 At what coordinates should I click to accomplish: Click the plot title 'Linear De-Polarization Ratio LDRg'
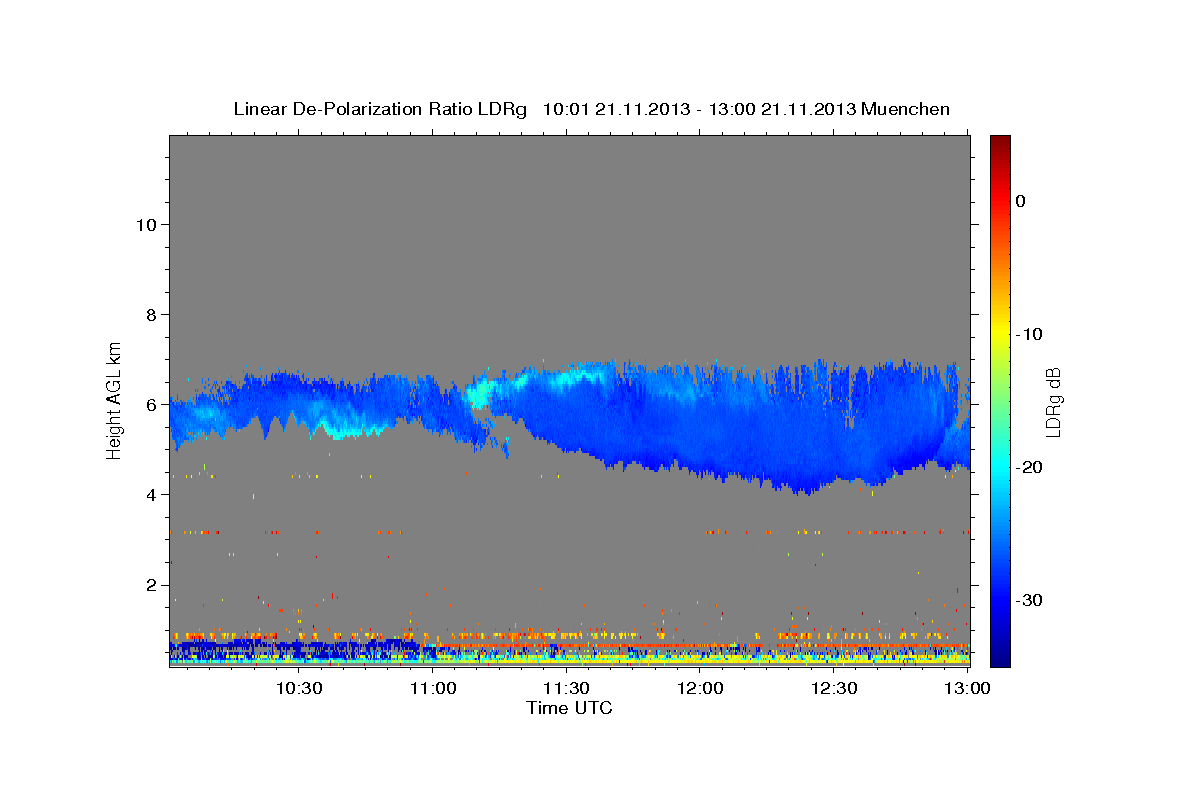(380, 109)
